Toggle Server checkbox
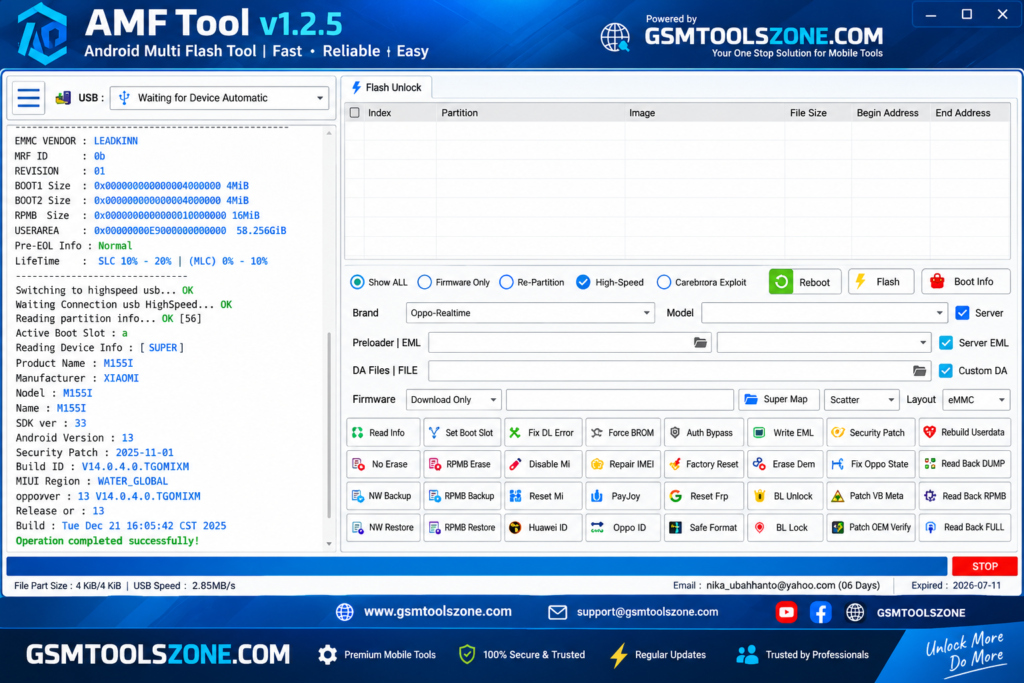 tap(963, 313)
